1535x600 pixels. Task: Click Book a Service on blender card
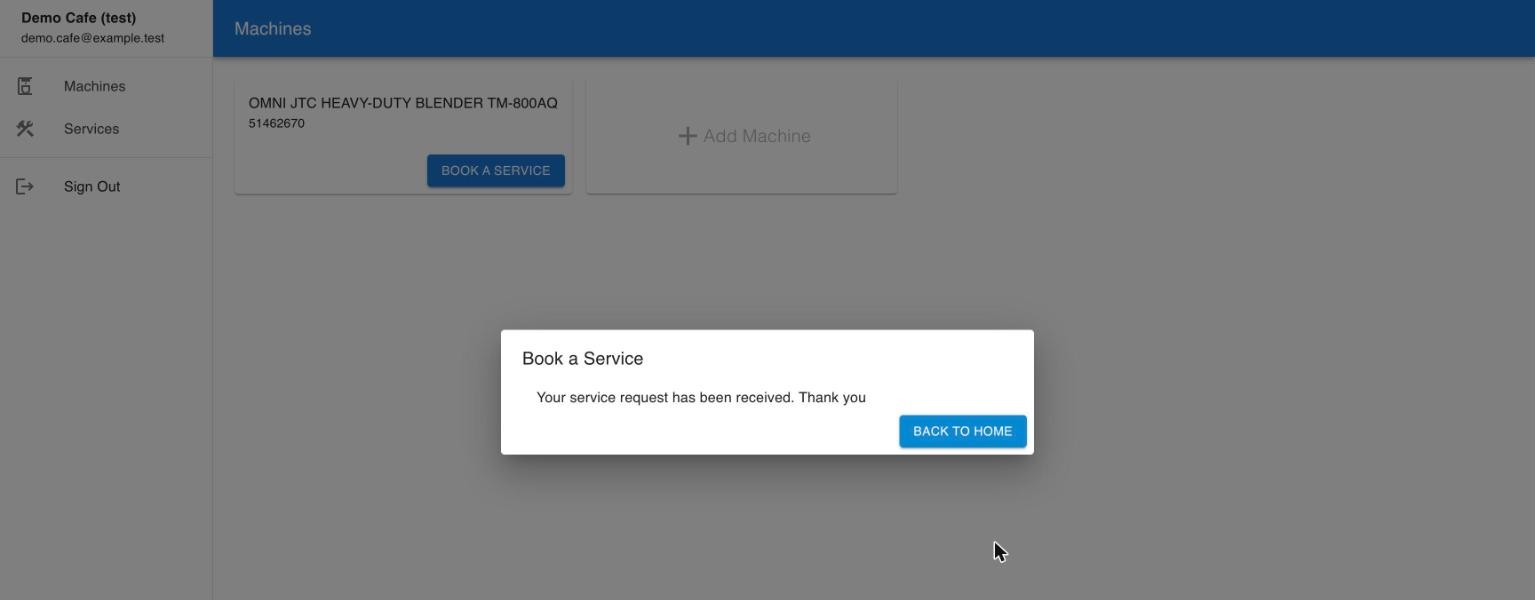click(x=495, y=170)
